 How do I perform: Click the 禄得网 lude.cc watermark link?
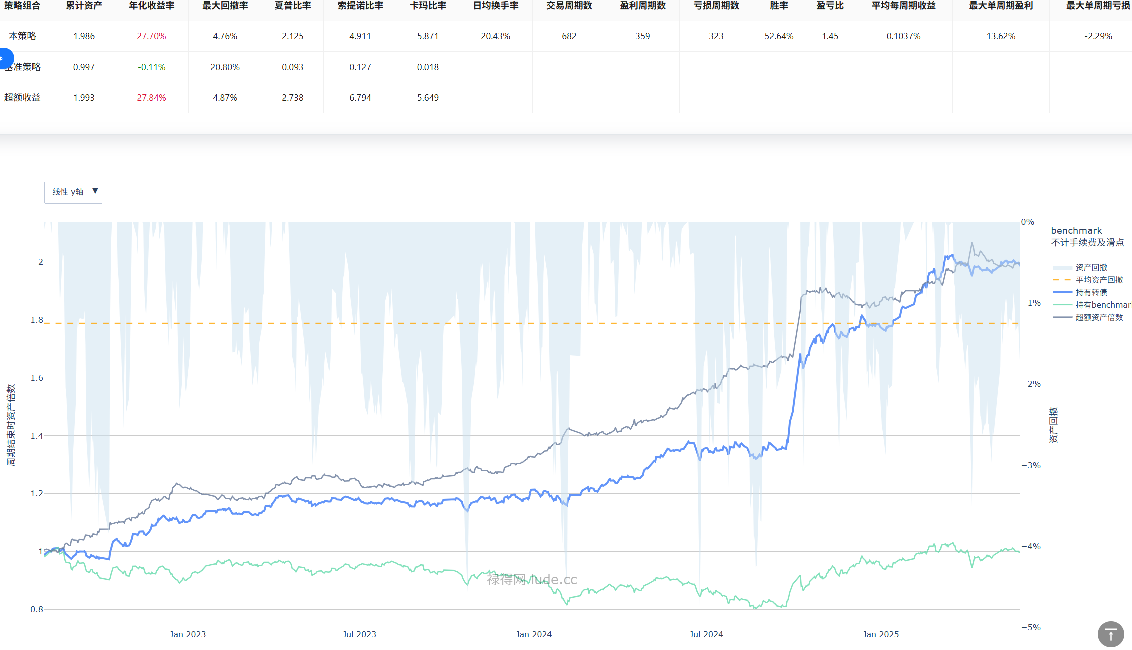532,578
